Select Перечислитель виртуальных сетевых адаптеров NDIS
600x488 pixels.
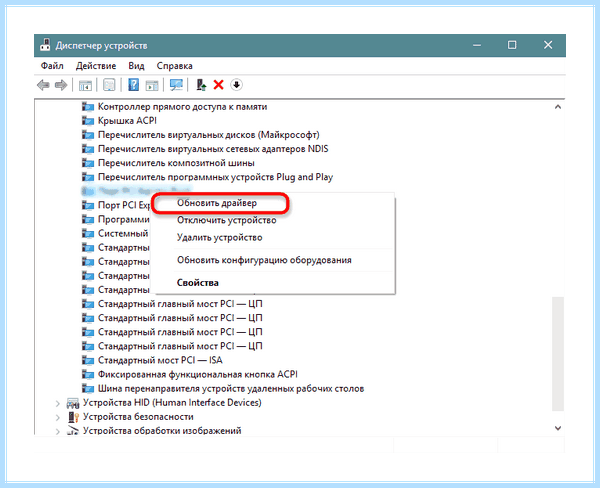[x=213, y=149]
